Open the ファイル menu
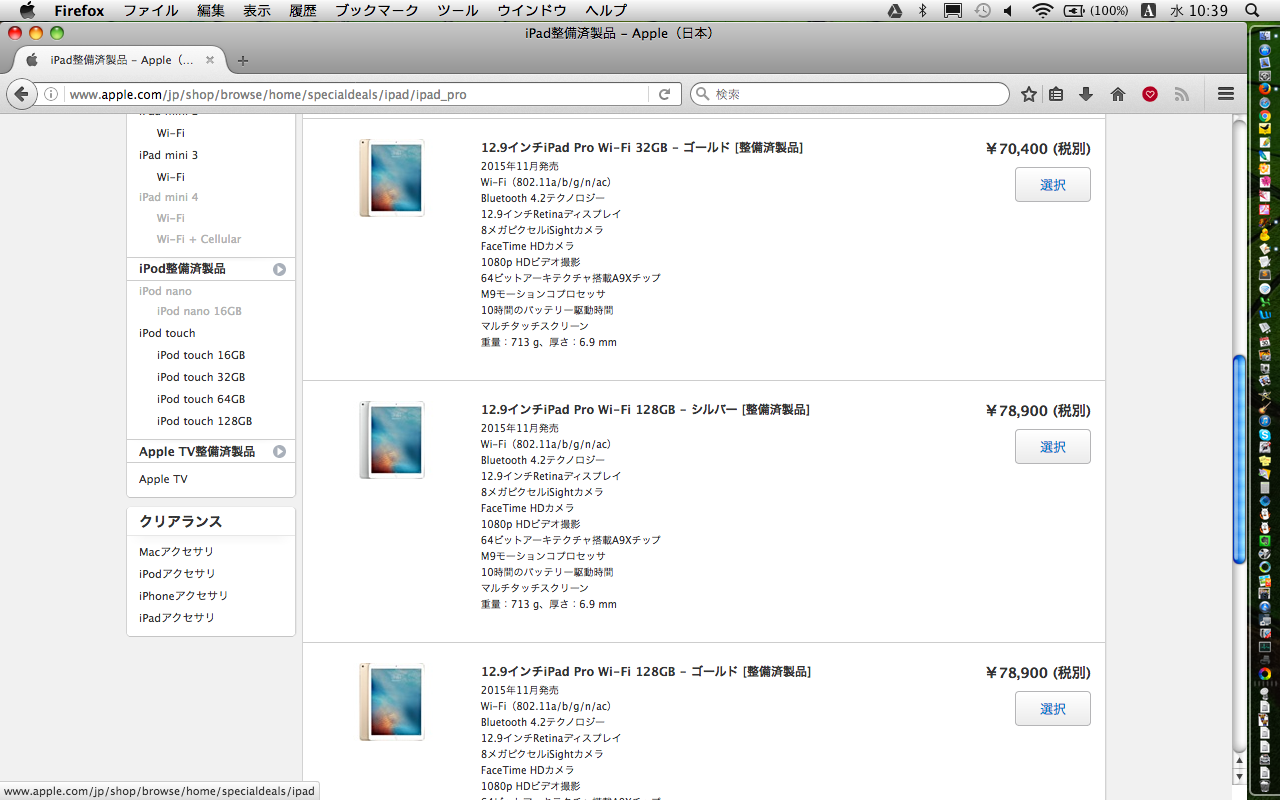The width and height of the screenshot is (1280, 800). (151, 10)
